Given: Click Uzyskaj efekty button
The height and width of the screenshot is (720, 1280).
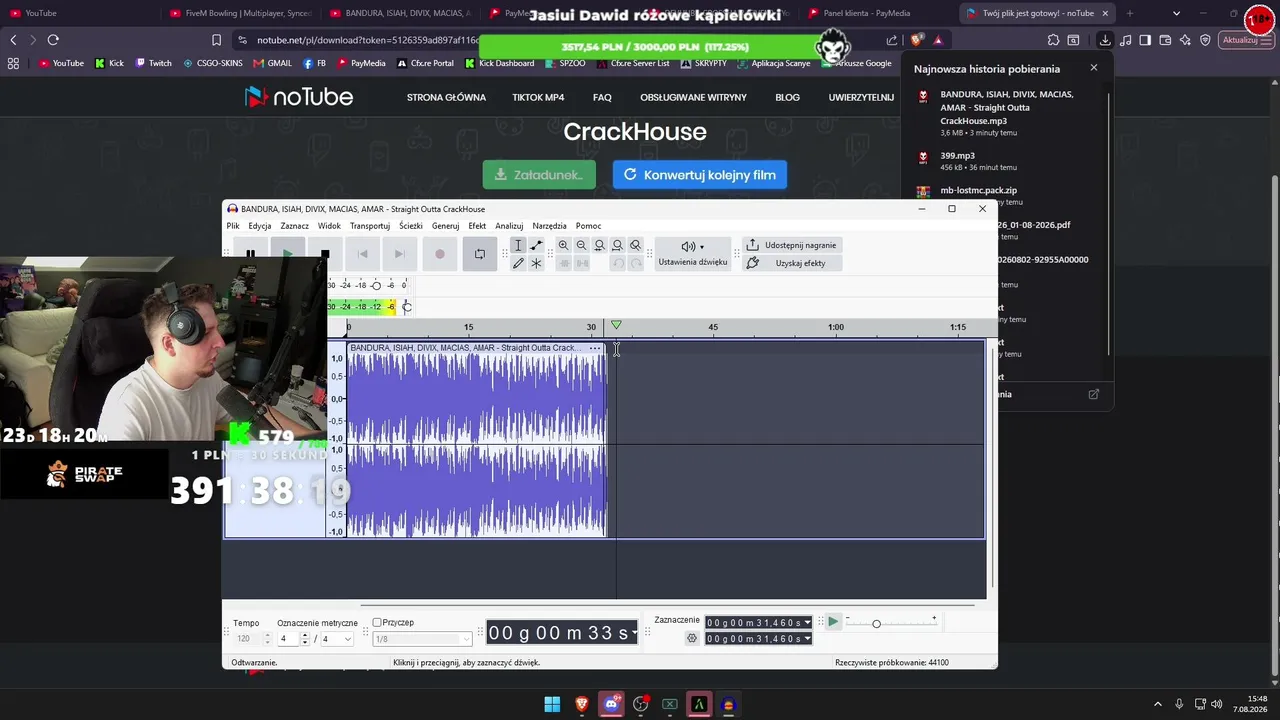Looking at the screenshot, I should click(791, 263).
